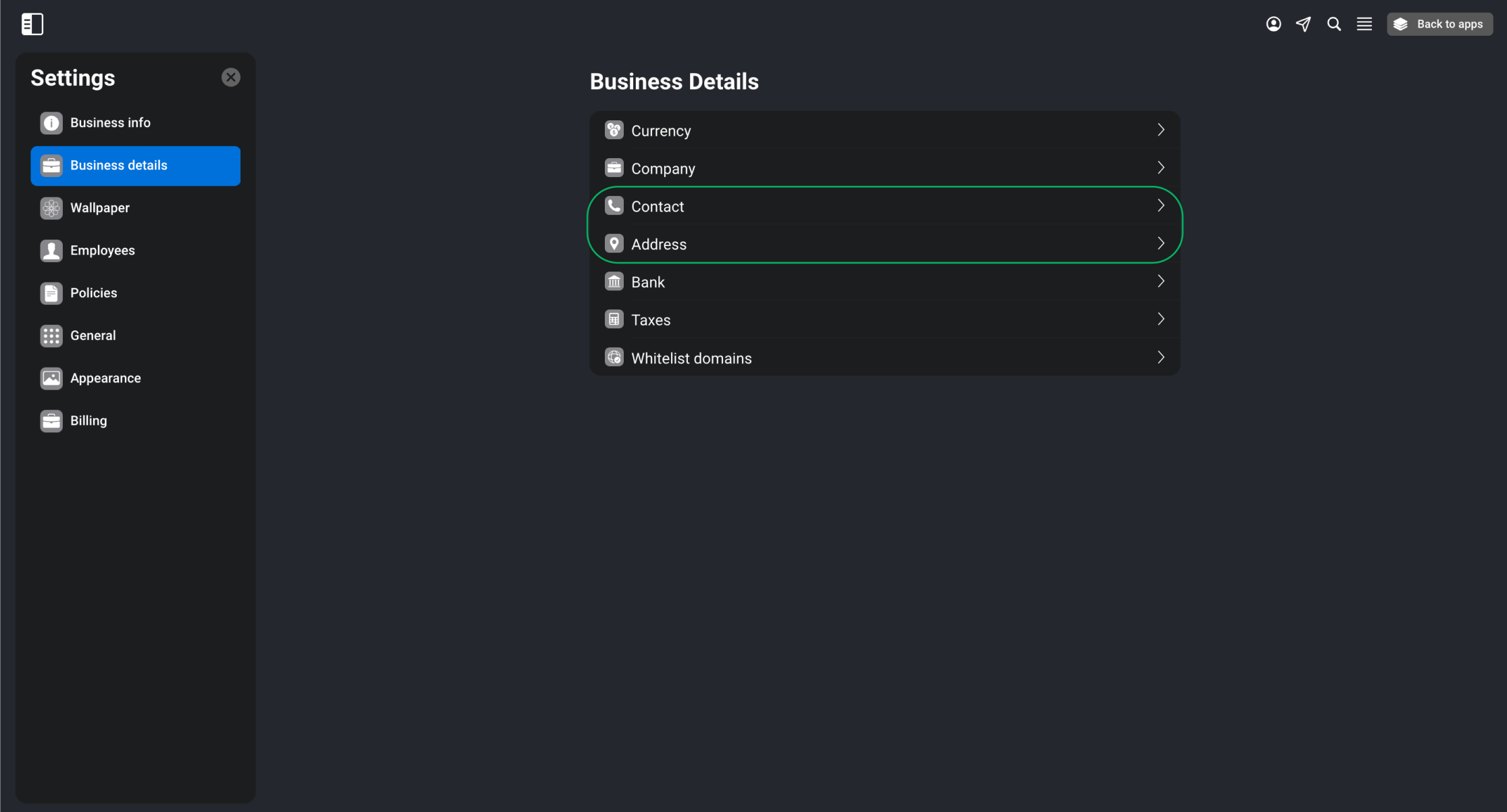Image resolution: width=1507 pixels, height=812 pixels.
Task: Click the Contact phone icon
Action: (x=614, y=205)
